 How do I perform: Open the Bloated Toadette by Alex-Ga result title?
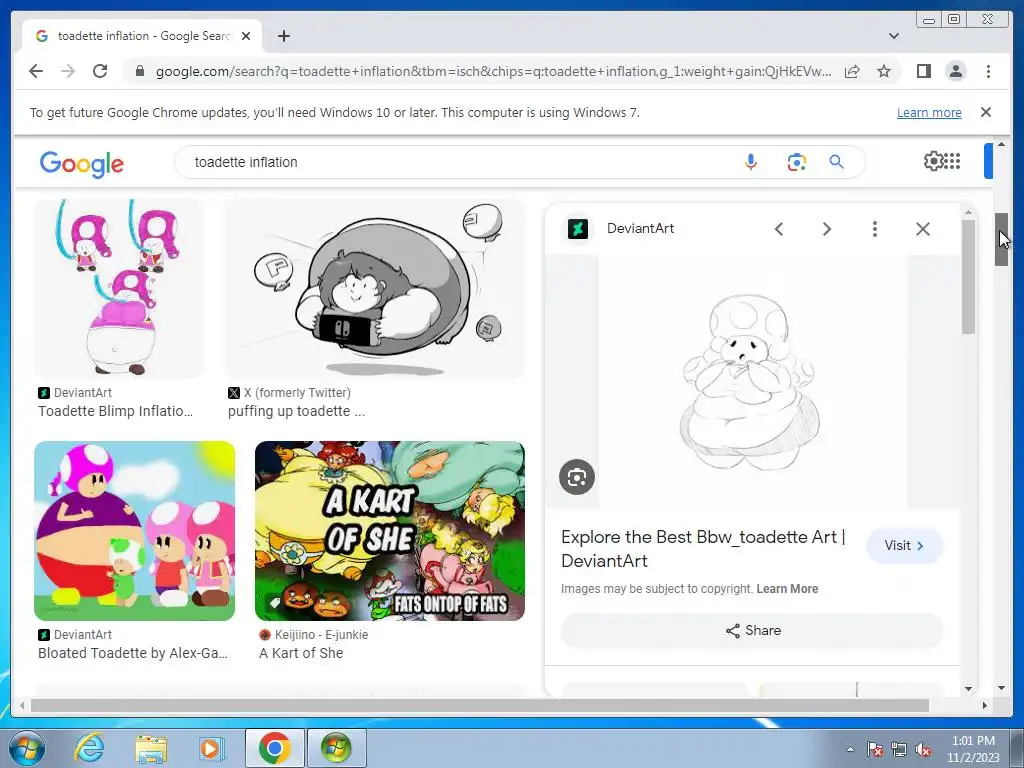tap(133, 653)
